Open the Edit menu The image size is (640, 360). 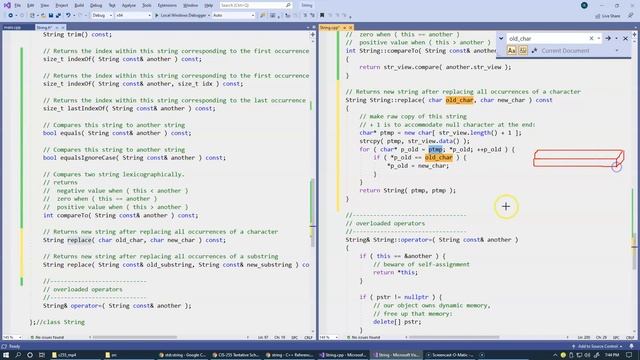click(31, 5)
